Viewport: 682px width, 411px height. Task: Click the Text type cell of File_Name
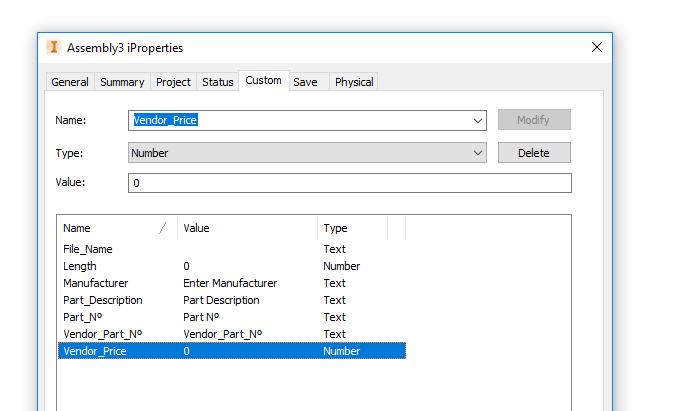coord(334,249)
